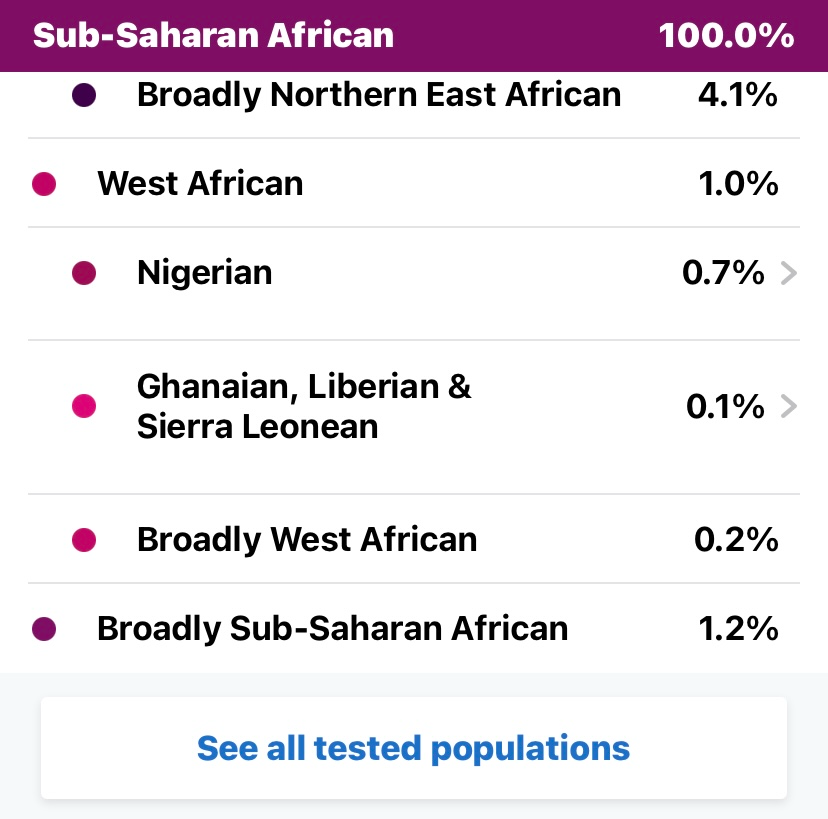The height and width of the screenshot is (819, 828).
Task: Click the Broadly Sub-Saharan African purple dot
Action: coord(44,629)
